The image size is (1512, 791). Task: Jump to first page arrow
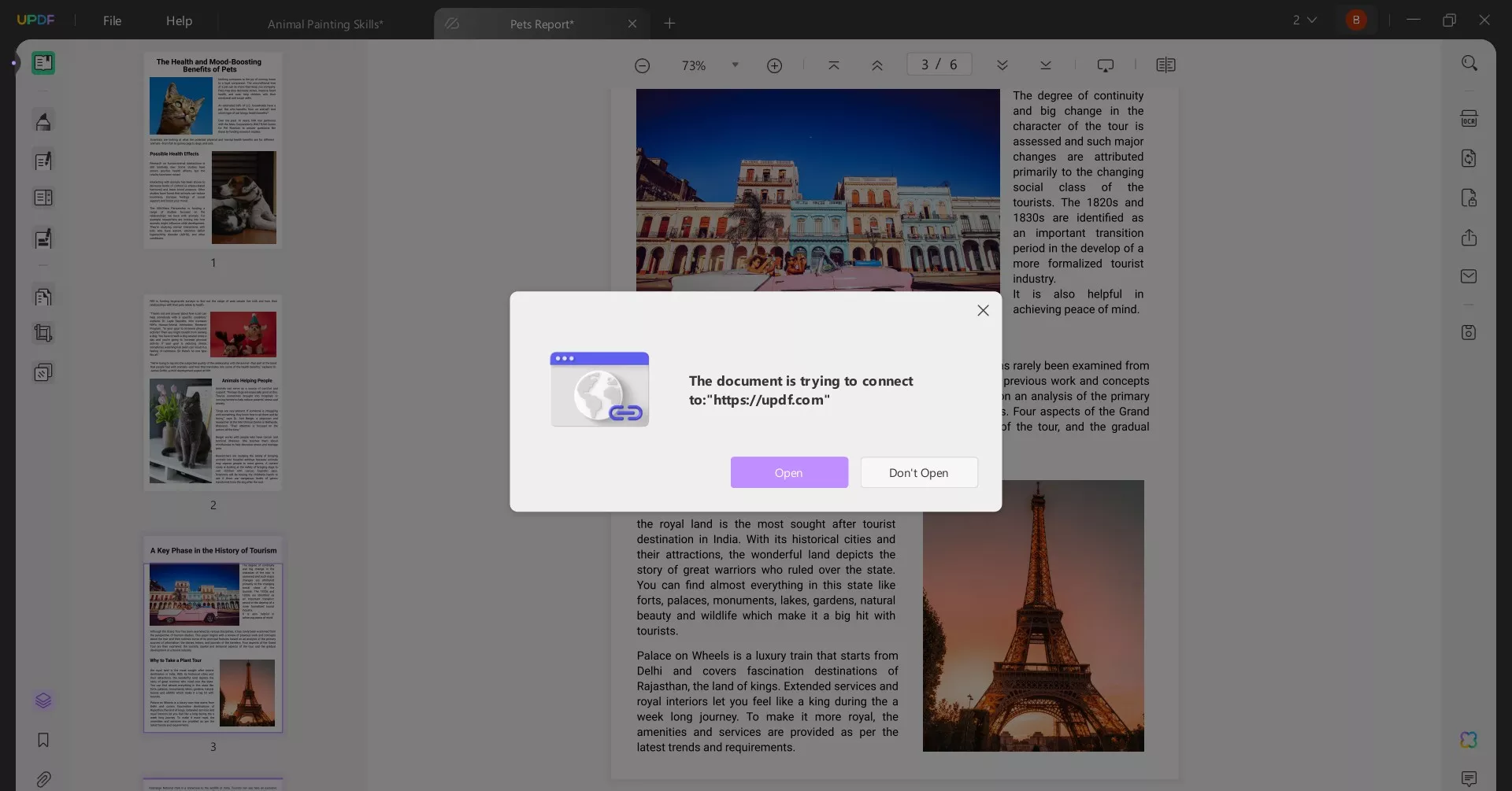834,65
